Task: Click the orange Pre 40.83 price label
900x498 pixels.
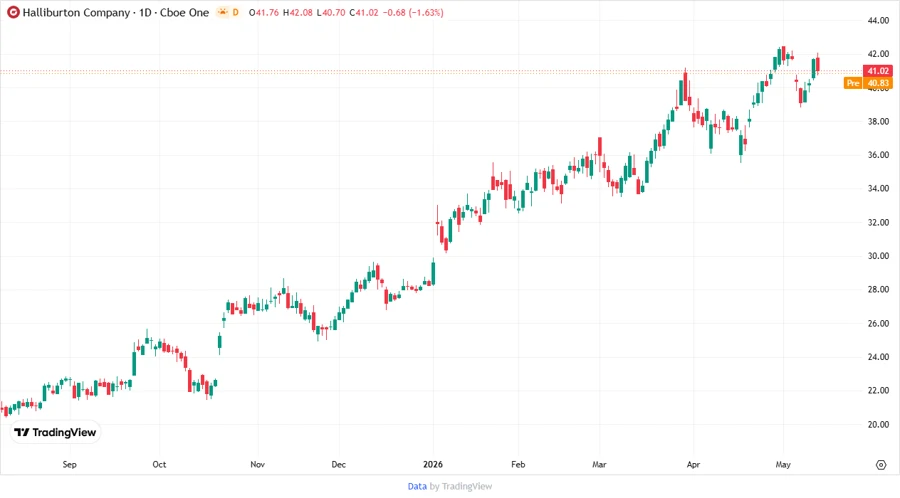Action: point(868,83)
